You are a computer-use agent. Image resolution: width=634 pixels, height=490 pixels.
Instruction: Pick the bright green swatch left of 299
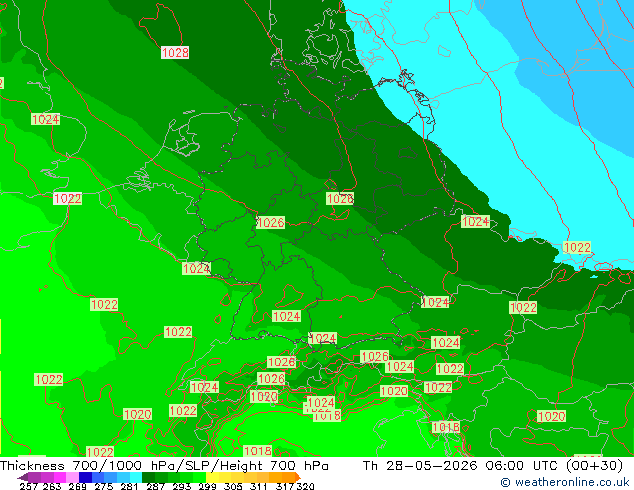tap(200, 477)
